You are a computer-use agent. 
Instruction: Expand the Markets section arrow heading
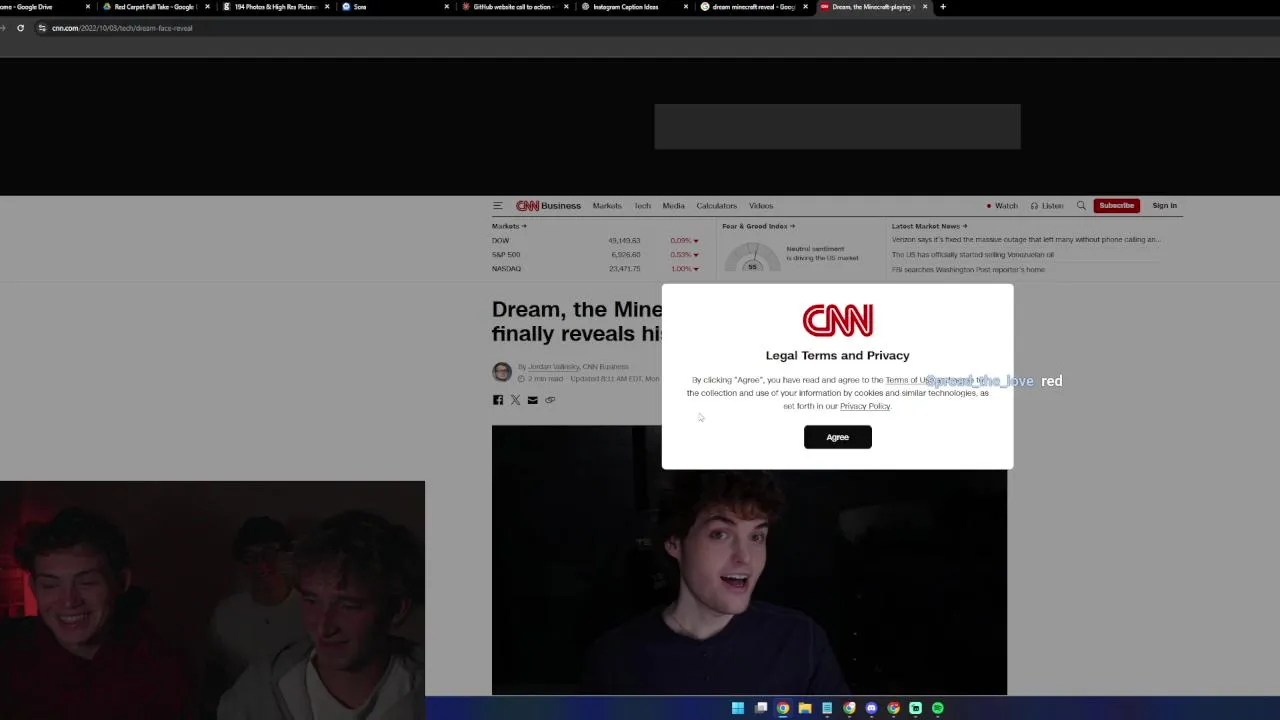point(509,226)
